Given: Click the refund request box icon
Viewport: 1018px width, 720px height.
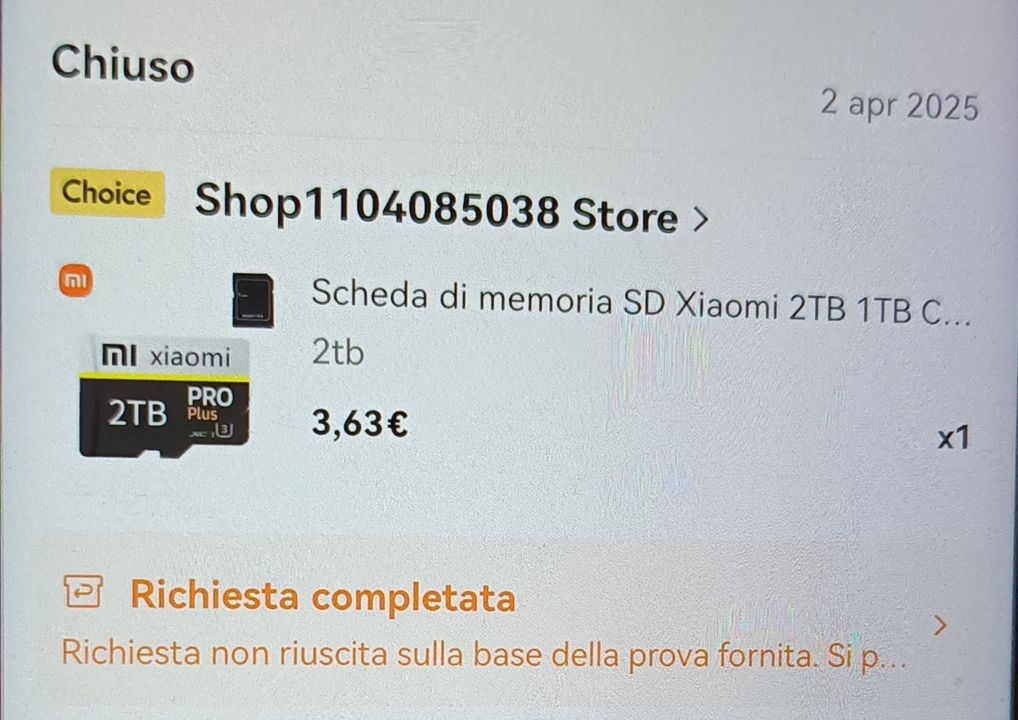Looking at the screenshot, I should click(x=83, y=591).
